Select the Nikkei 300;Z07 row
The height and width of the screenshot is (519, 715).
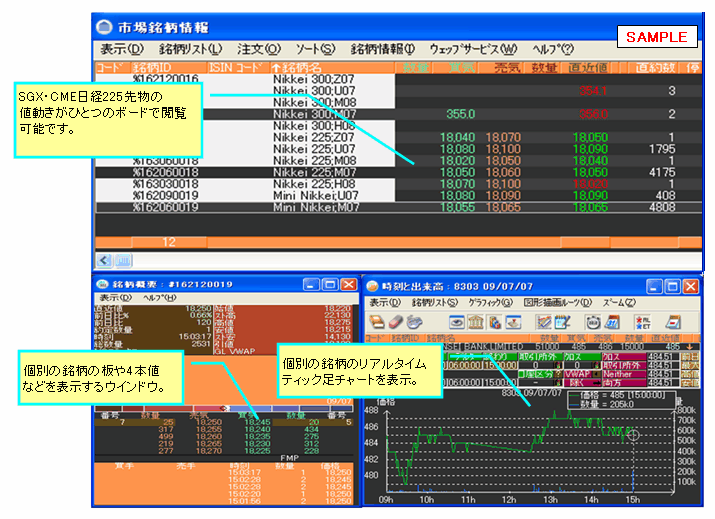click(398, 79)
